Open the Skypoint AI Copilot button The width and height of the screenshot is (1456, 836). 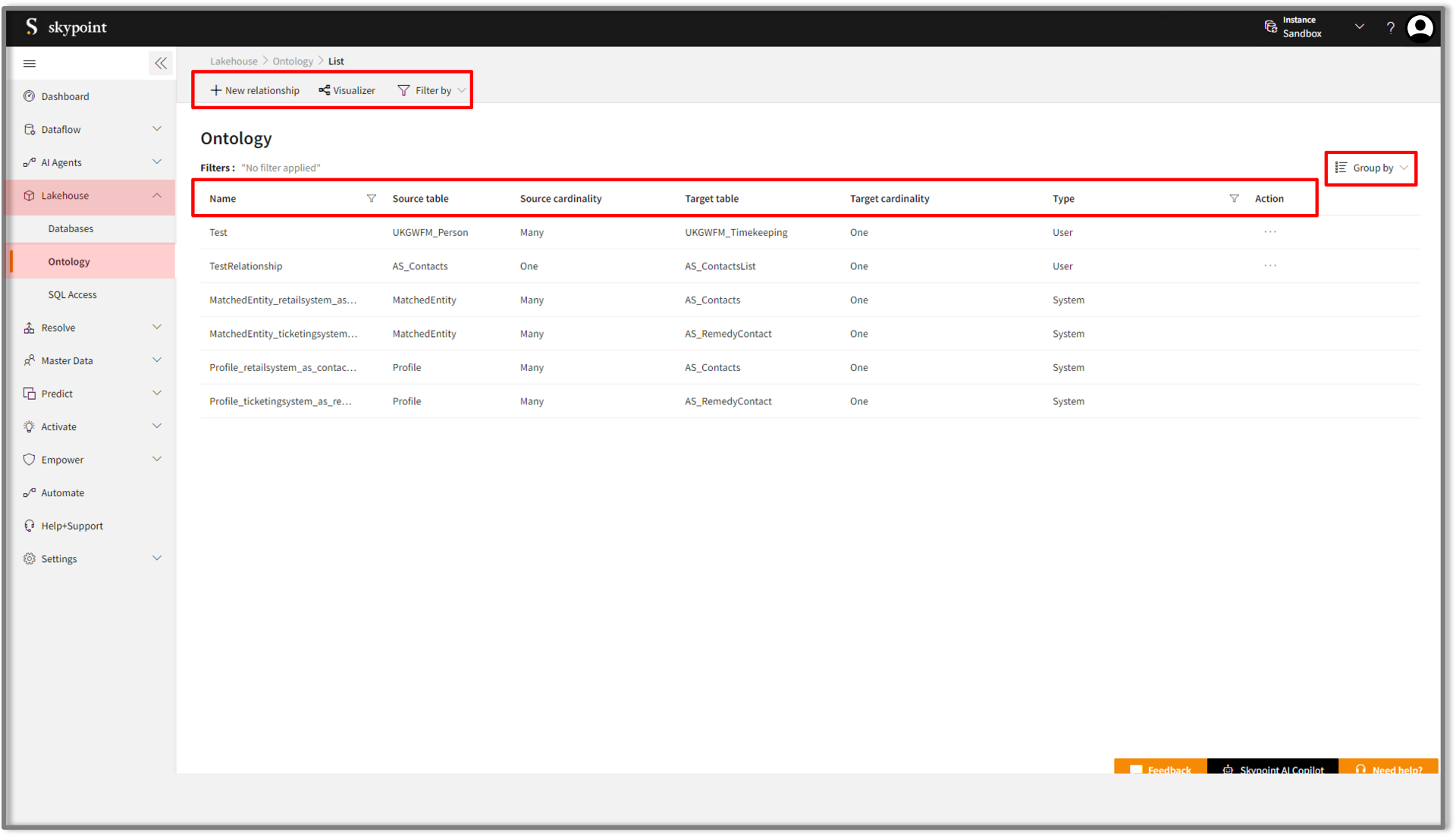pos(1273,768)
